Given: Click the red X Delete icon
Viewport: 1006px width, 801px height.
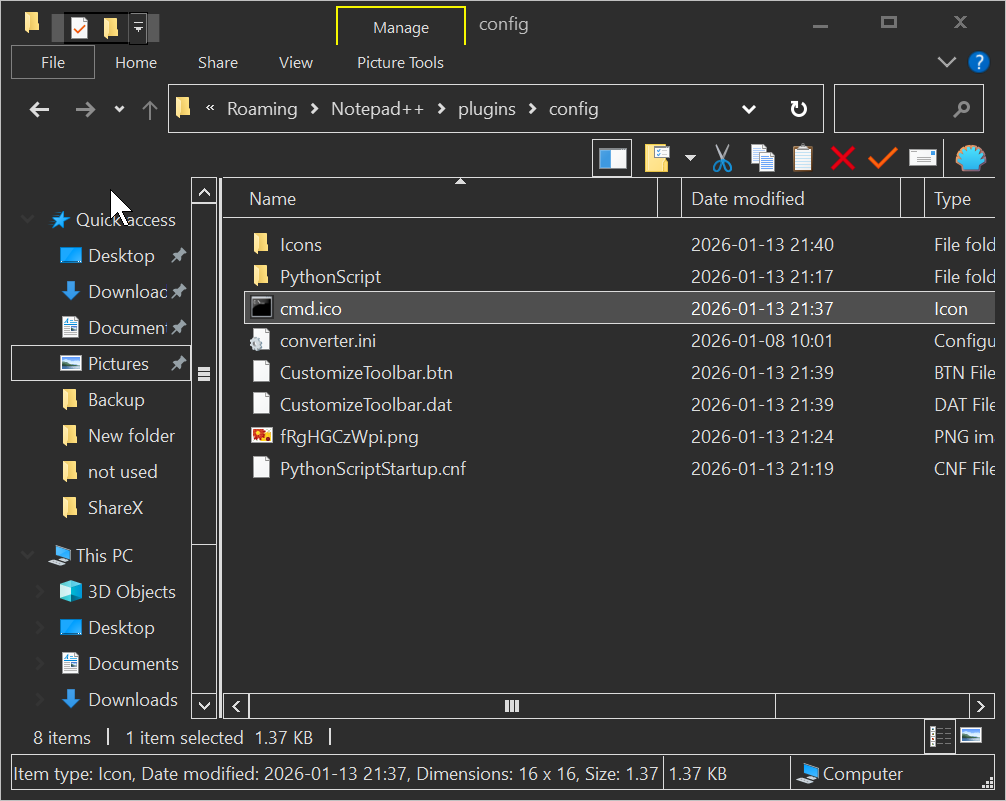Looking at the screenshot, I should pyautogui.click(x=843, y=158).
